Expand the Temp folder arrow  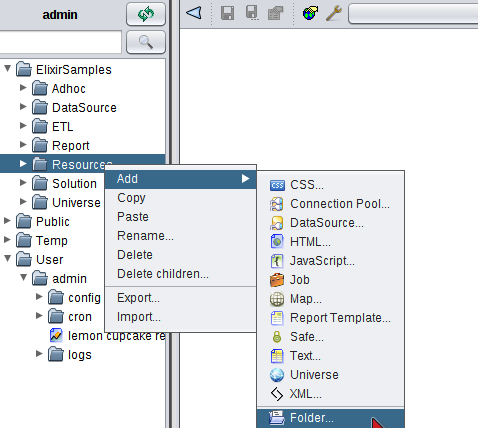click(x=7, y=240)
